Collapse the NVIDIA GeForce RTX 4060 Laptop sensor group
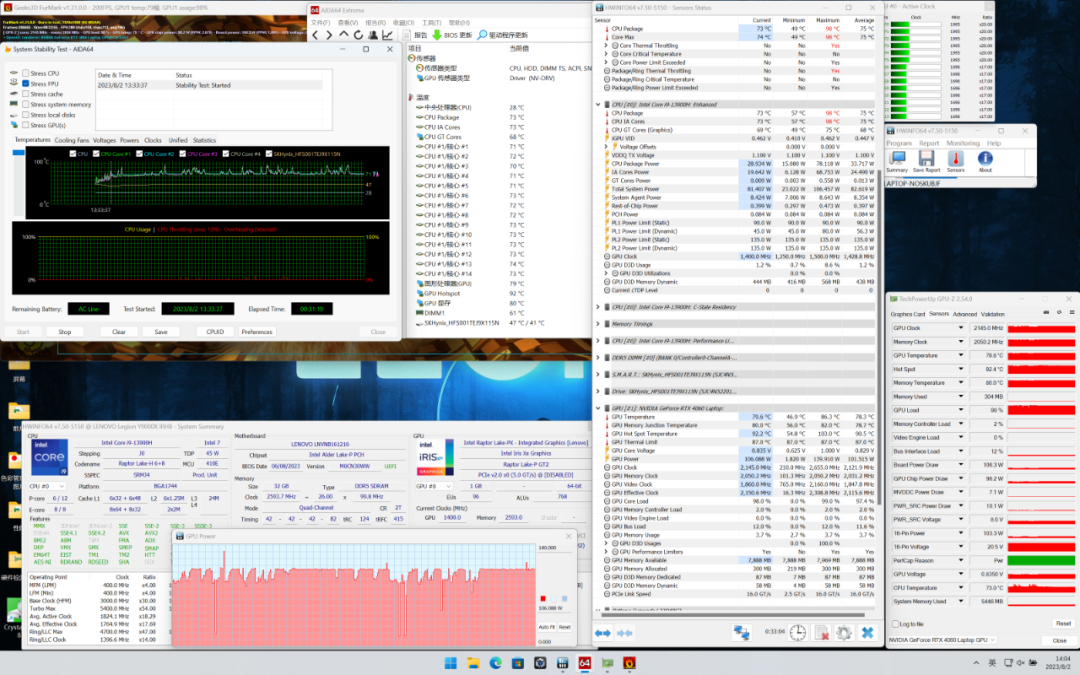 [598, 409]
